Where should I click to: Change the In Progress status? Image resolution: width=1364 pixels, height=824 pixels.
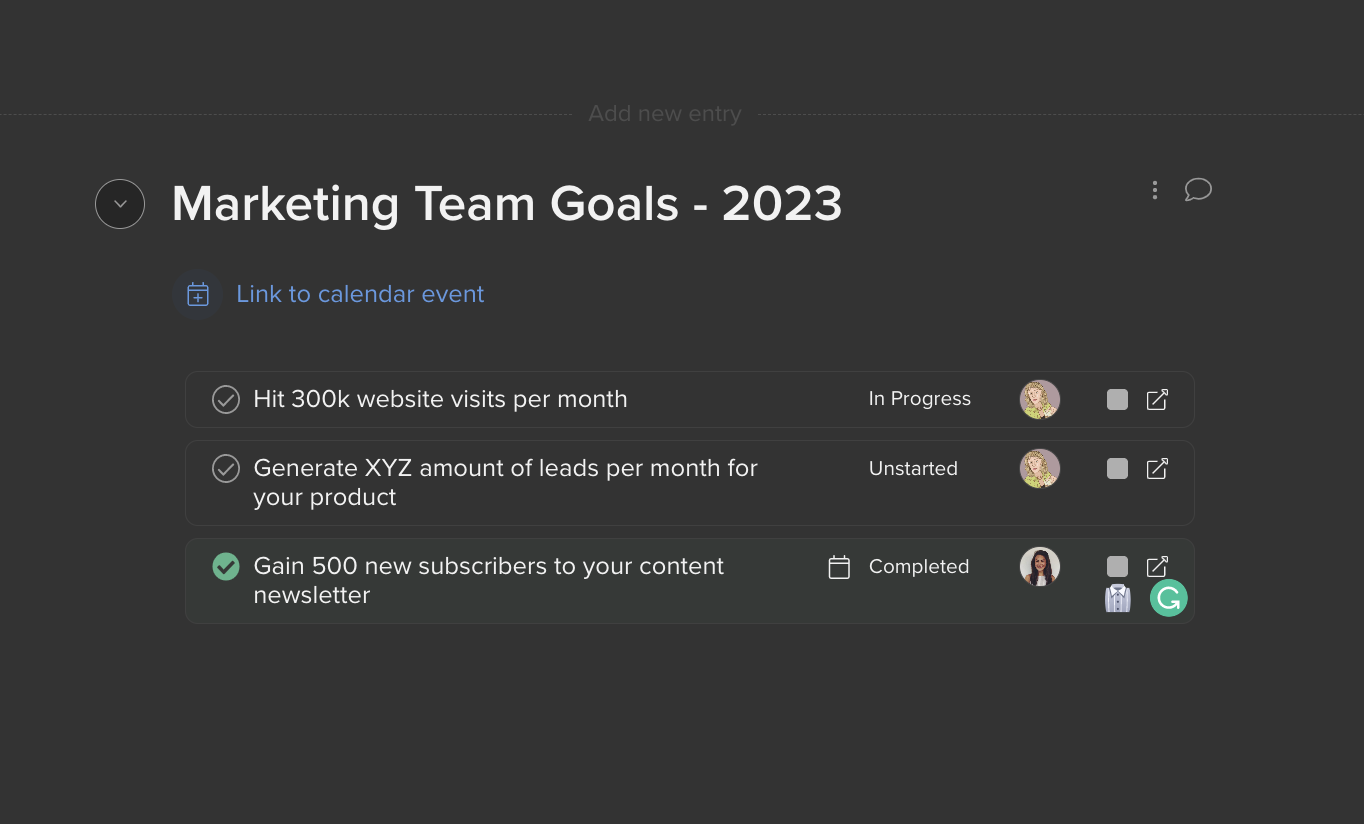point(919,399)
